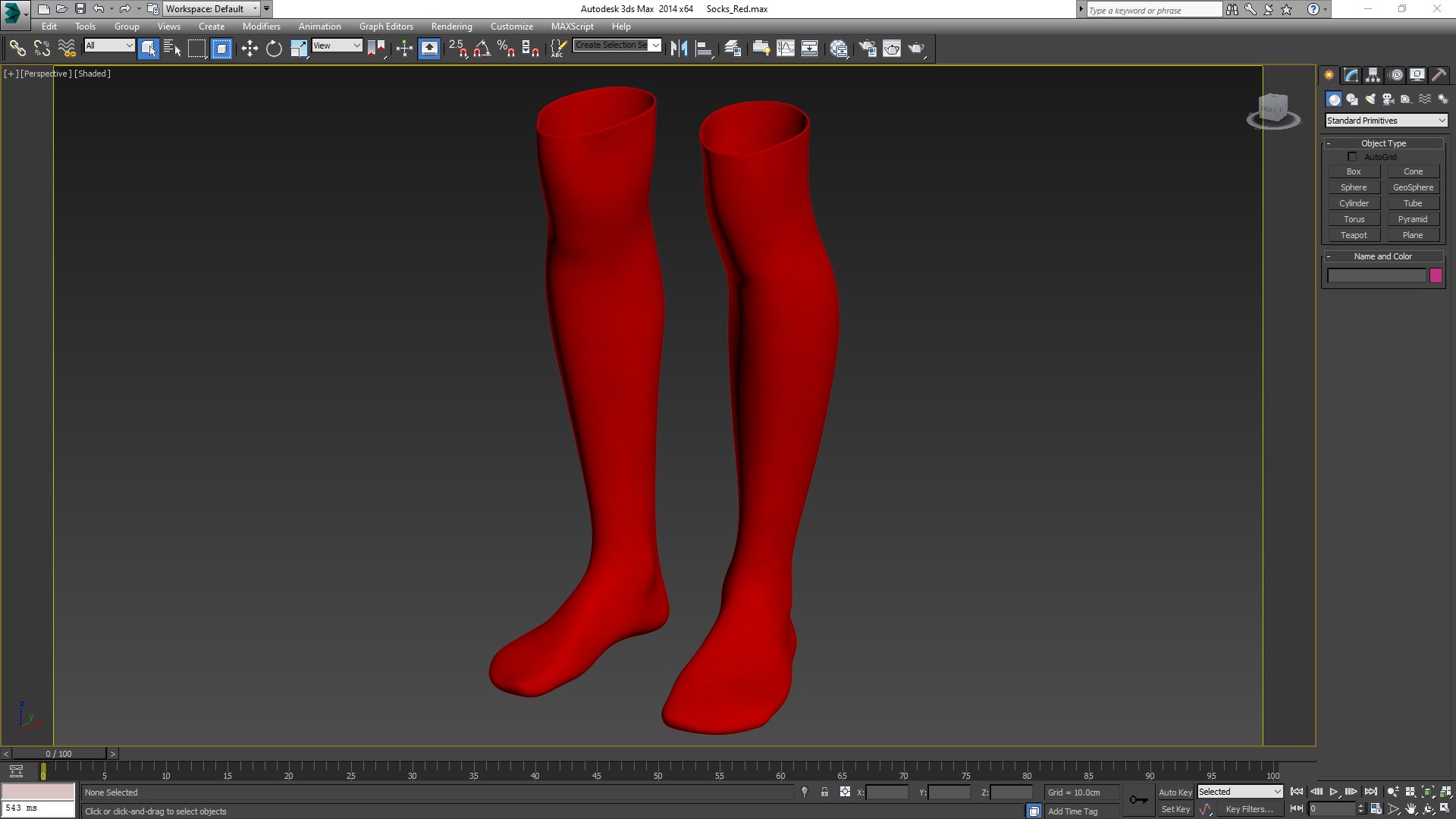Image resolution: width=1456 pixels, height=819 pixels.
Task: Click Bind to Space Warp icon
Action: [x=67, y=49]
